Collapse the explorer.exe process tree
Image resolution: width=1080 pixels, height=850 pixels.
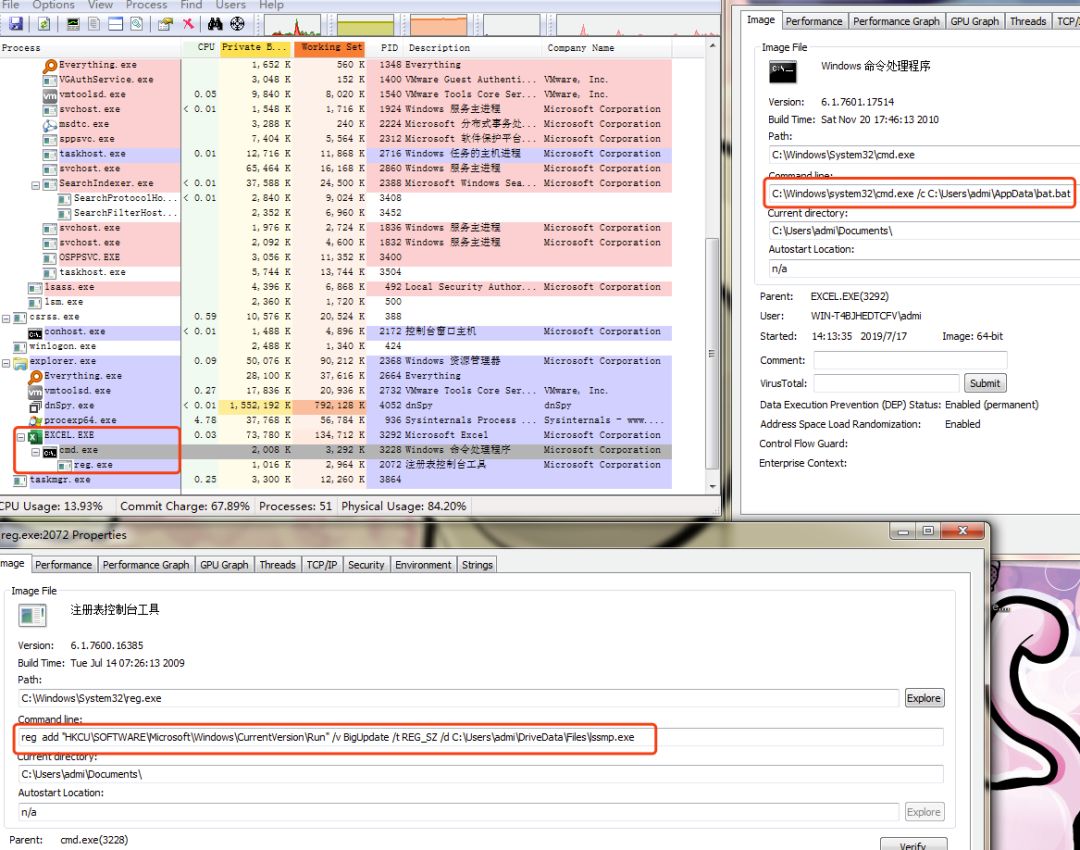click(x=6, y=362)
